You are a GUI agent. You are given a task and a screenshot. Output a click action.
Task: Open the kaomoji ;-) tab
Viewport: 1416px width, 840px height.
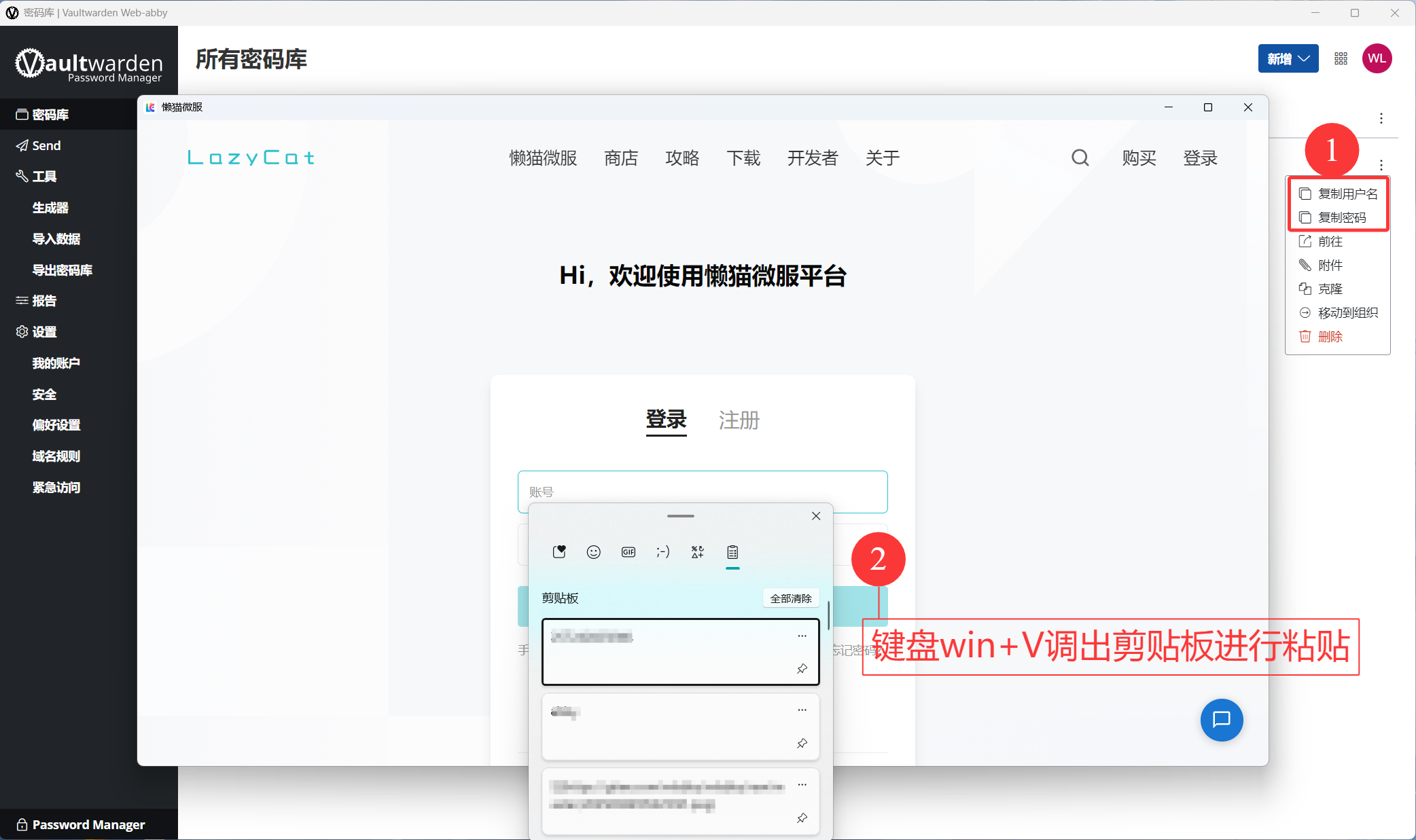pos(662,552)
